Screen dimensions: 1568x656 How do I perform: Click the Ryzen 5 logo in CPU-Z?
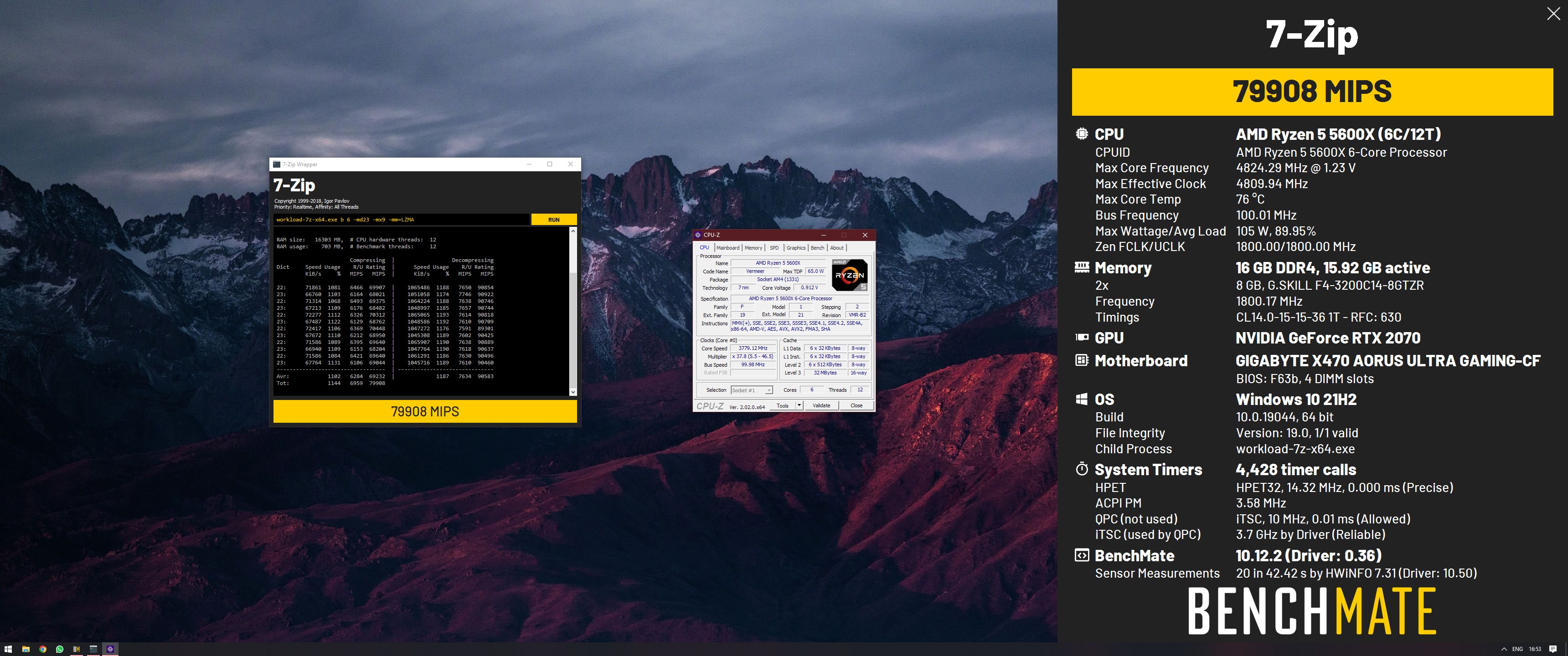(850, 275)
